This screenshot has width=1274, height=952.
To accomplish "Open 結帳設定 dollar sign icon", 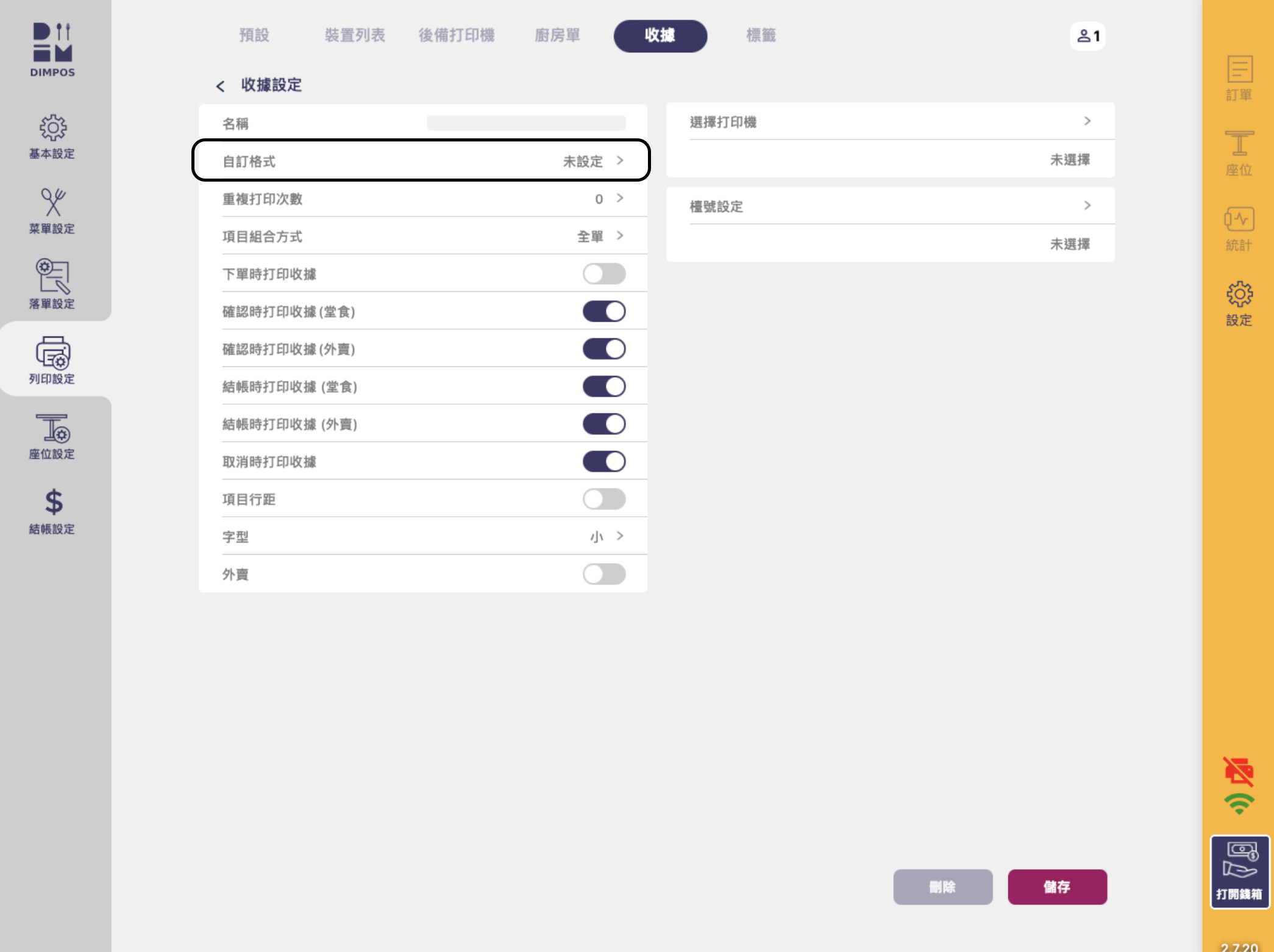I will [x=52, y=503].
